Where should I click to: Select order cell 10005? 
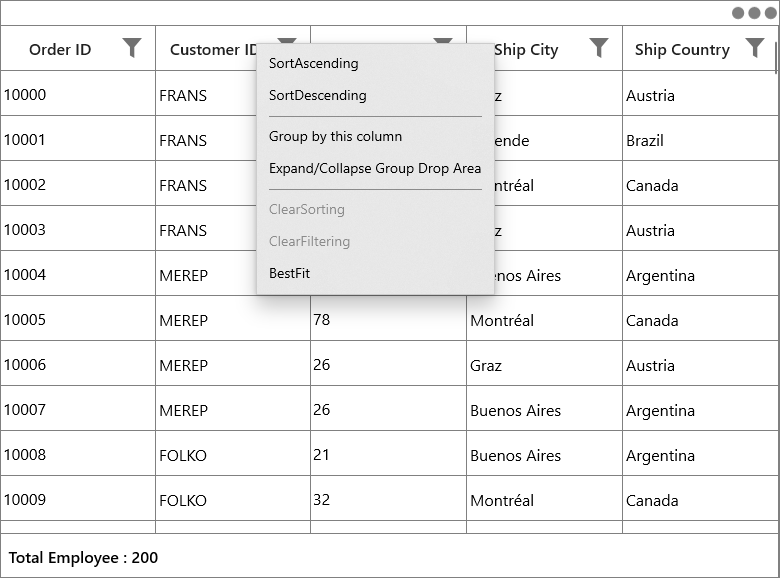pyautogui.click(x=78, y=318)
